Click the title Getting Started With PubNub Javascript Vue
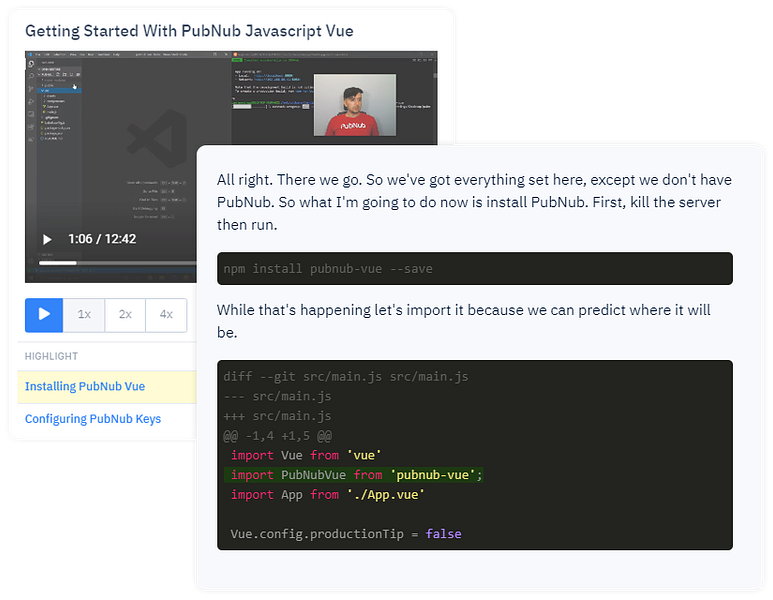 189,31
